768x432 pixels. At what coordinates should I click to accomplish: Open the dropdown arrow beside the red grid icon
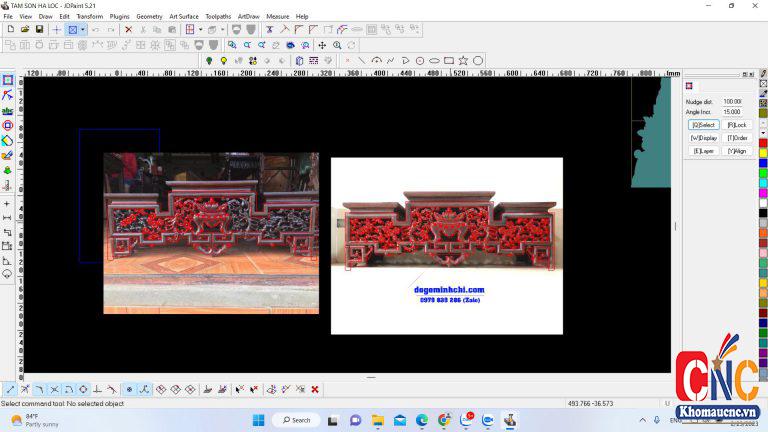point(200,30)
